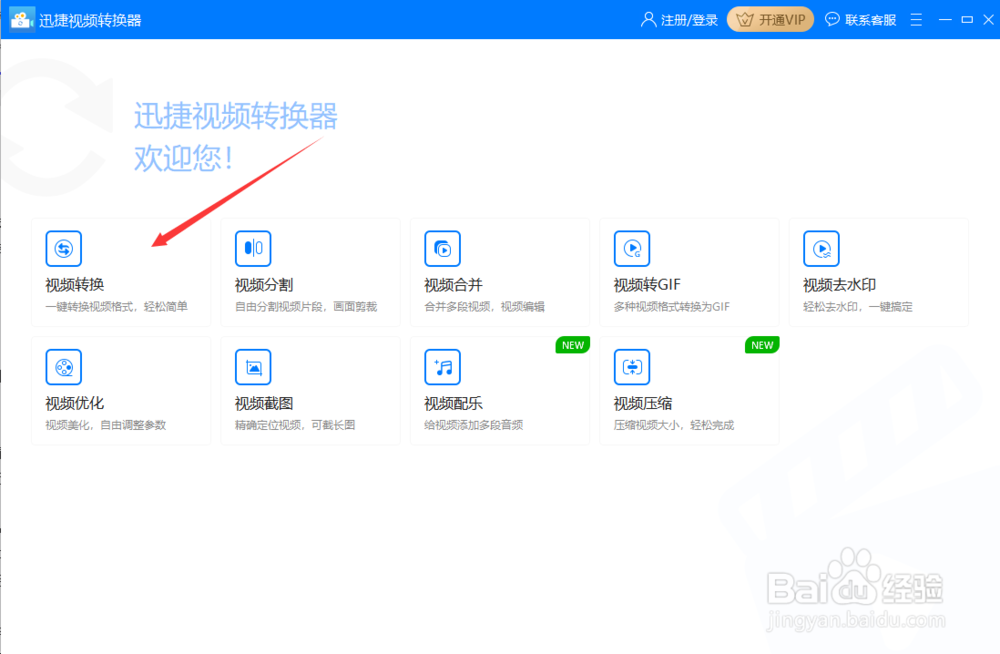The image size is (1000, 654).
Task: Select the 视频分割 title text
Action: point(264,285)
